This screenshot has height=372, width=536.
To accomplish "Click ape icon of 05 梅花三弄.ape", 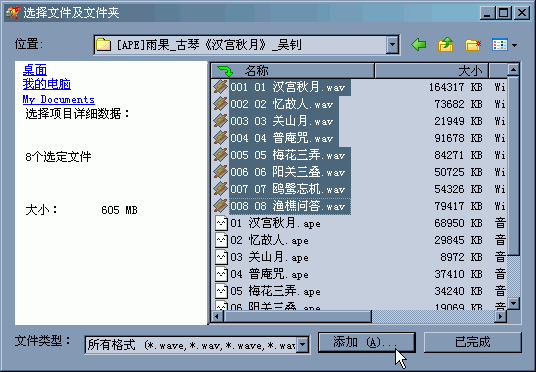I will pyautogui.click(x=222, y=291).
